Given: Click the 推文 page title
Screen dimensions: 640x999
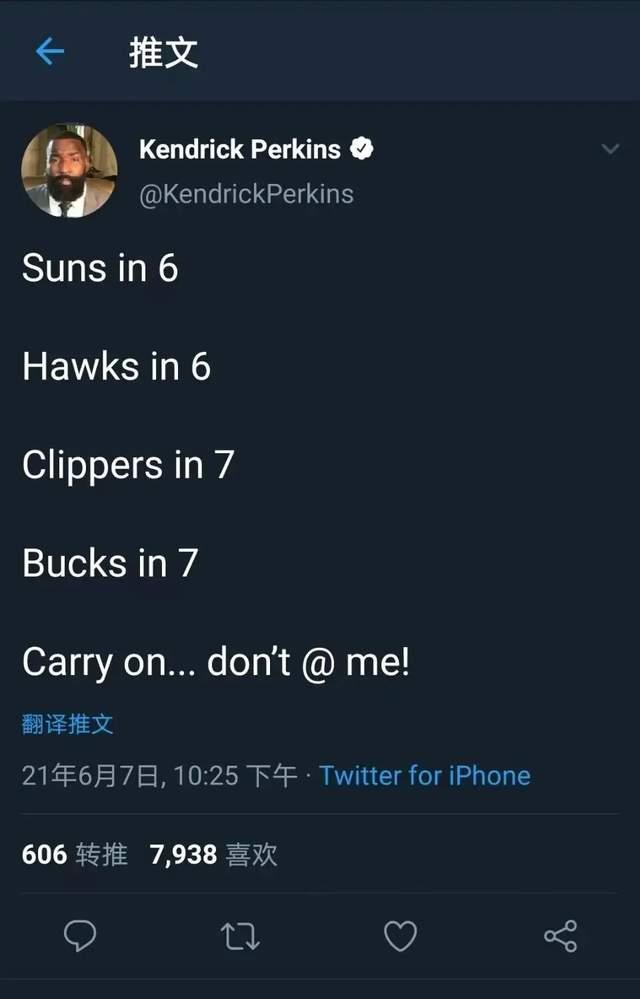Looking at the screenshot, I should [163, 52].
